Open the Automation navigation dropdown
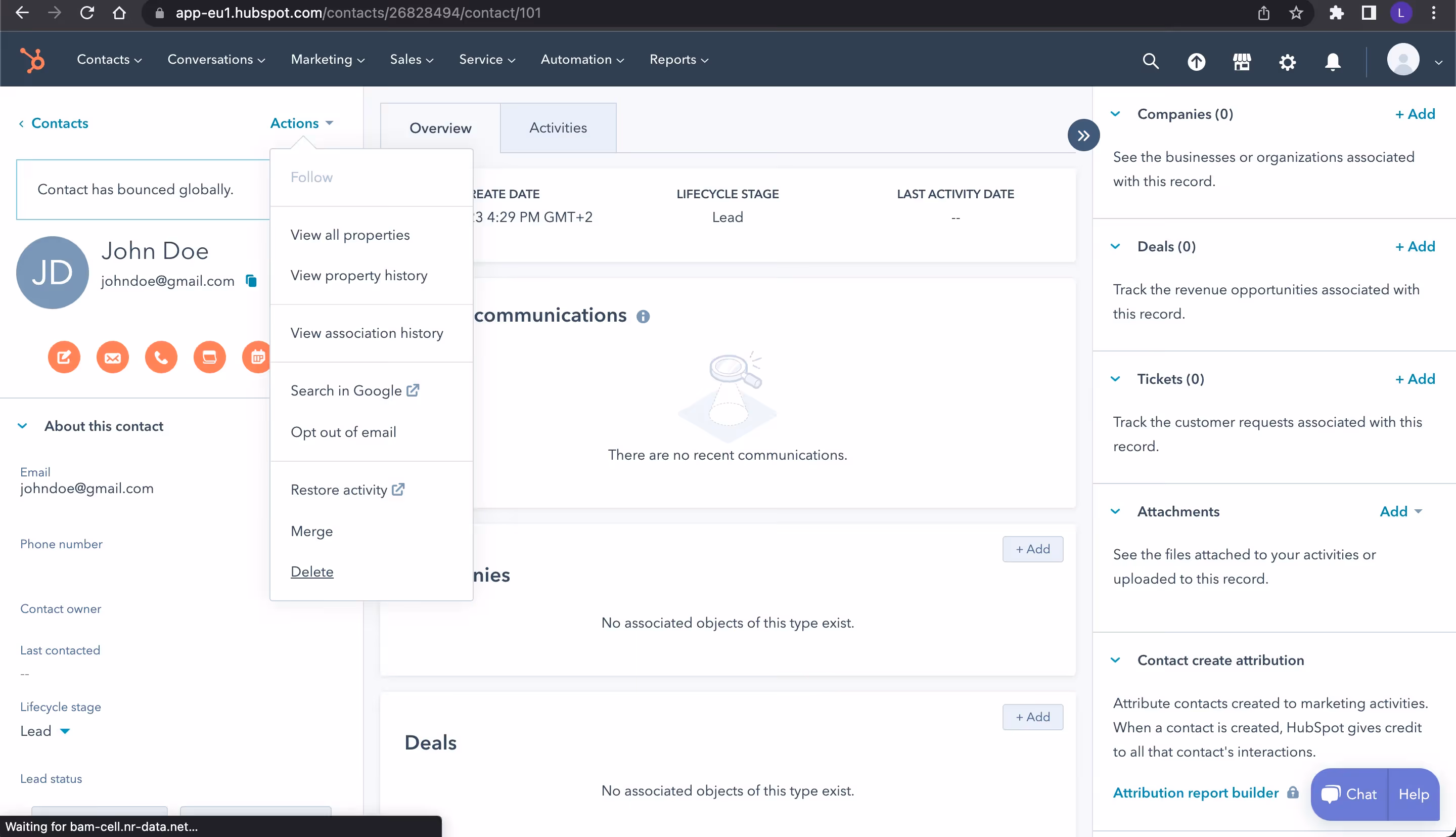The image size is (1456, 837). click(x=582, y=59)
